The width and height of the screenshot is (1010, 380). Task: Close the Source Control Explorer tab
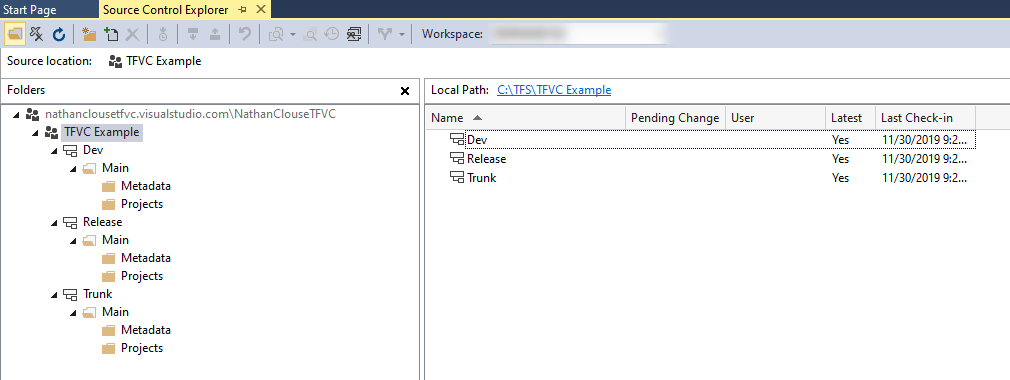(260, 10)
